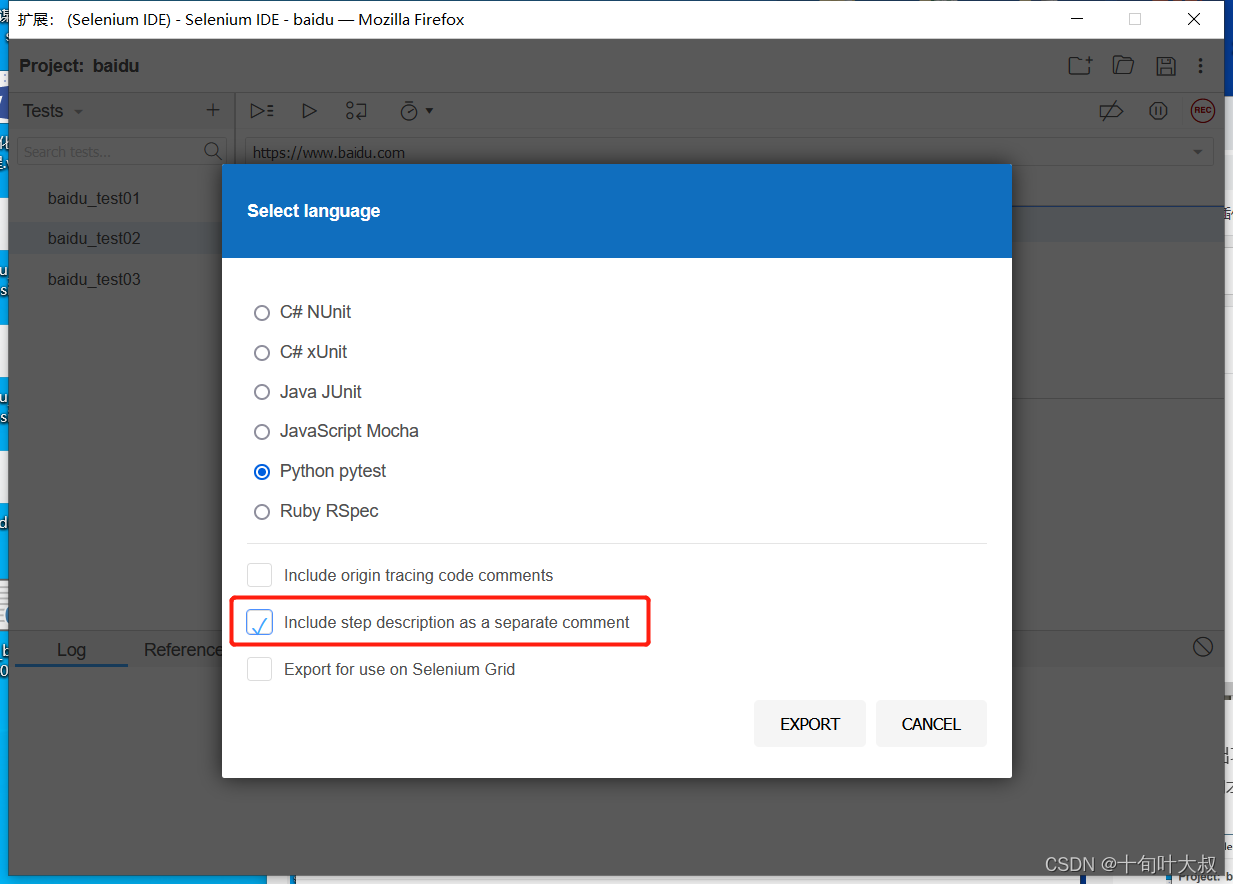Select the Python pytest radio option
1233x884 pixels.
coord(262,471)
